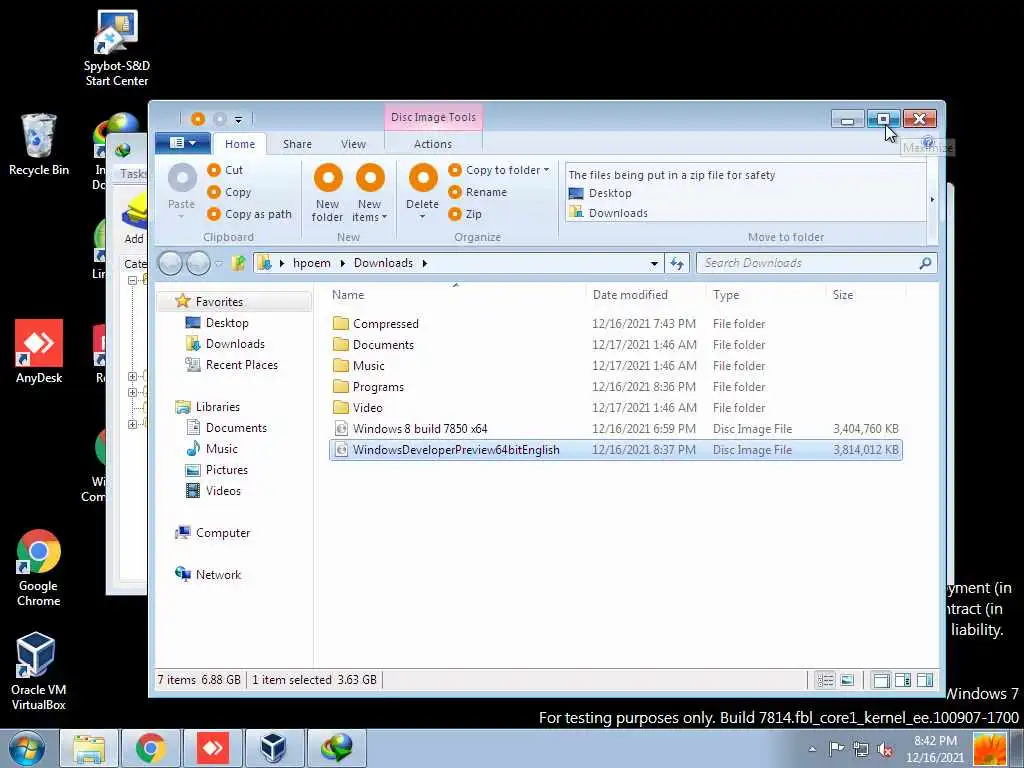Sort by the Type column header

click(x=765, y=295)
